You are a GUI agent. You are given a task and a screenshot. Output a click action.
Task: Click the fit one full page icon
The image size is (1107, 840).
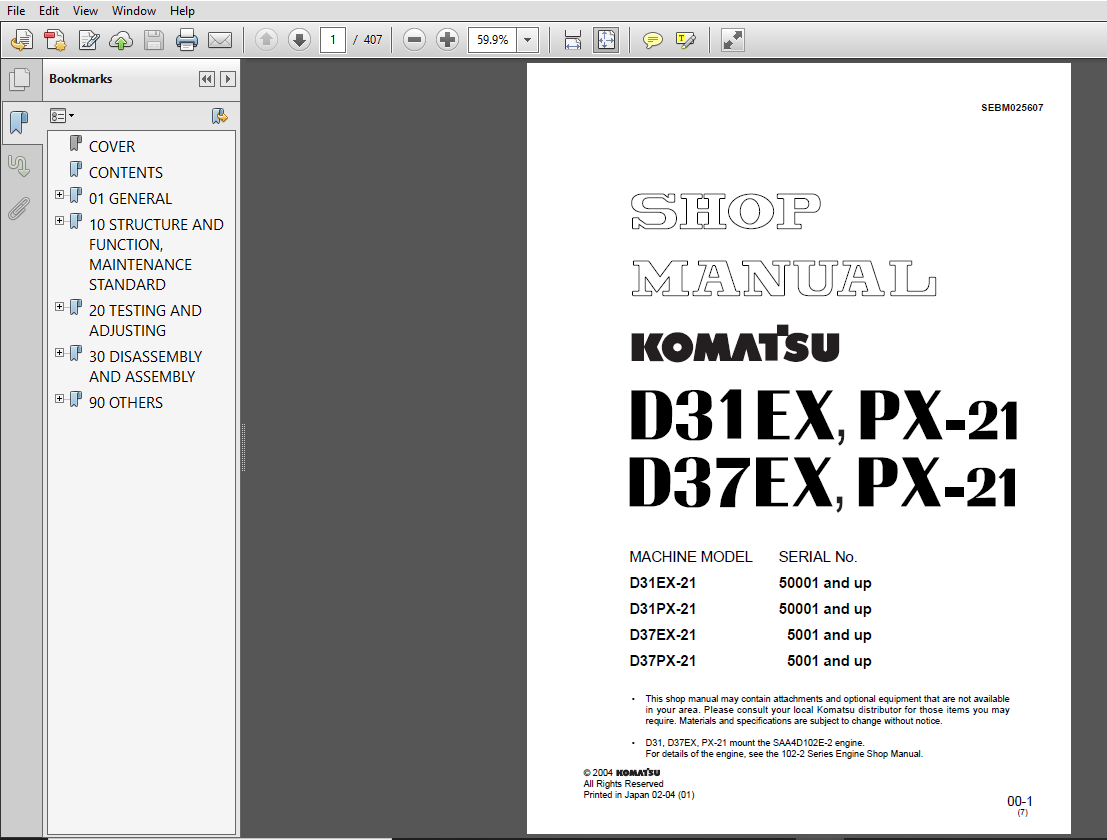click(x=606, y=40)
